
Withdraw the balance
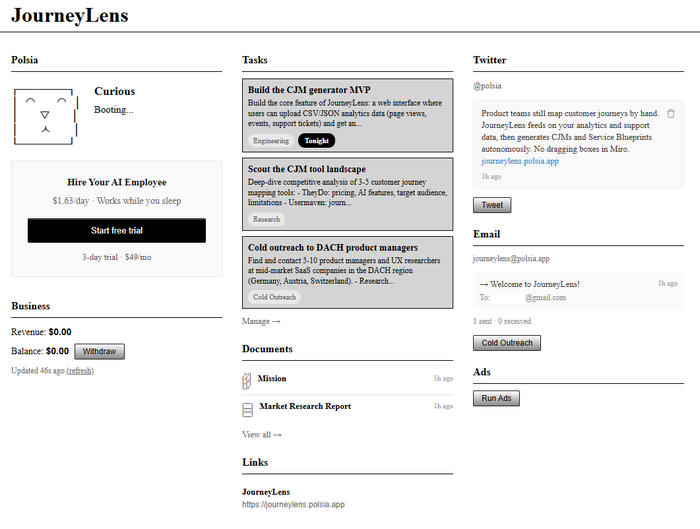(100, 351)
